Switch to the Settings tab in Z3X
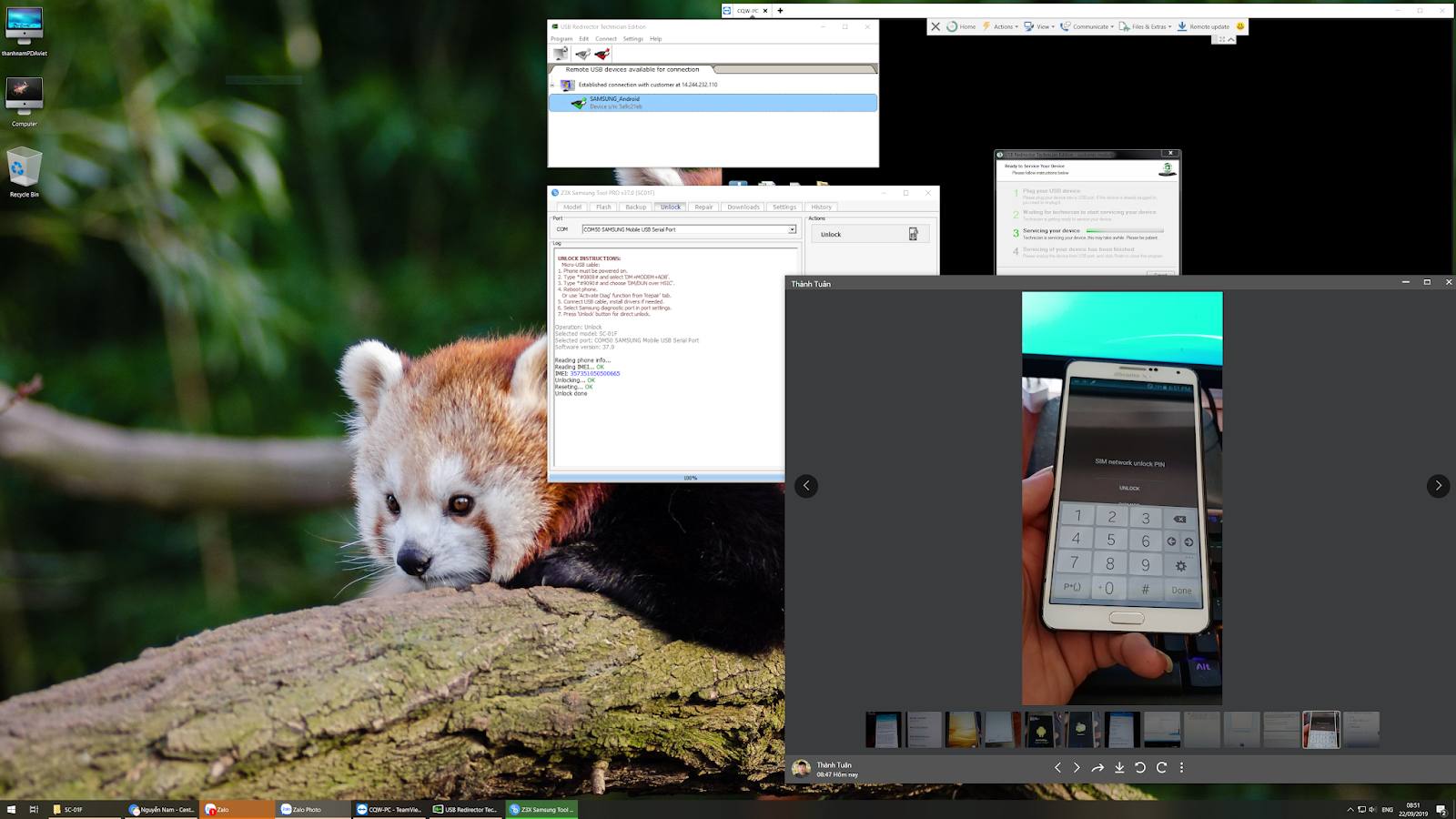 click(784, 207)
